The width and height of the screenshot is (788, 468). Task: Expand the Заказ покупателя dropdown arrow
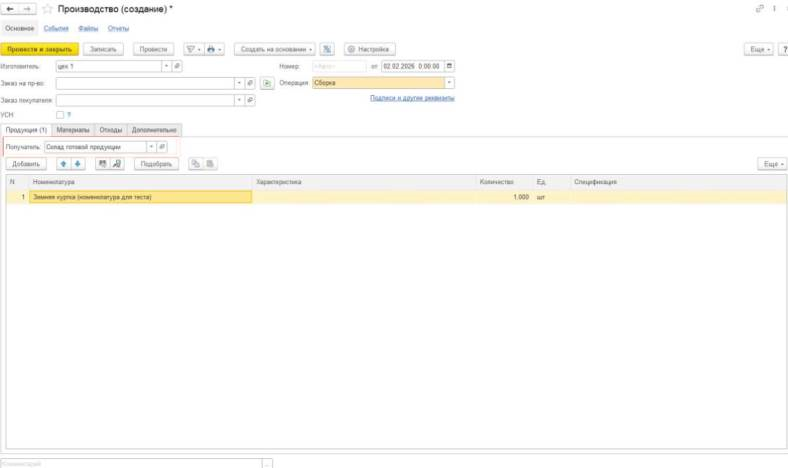click(x=239, y=100)
